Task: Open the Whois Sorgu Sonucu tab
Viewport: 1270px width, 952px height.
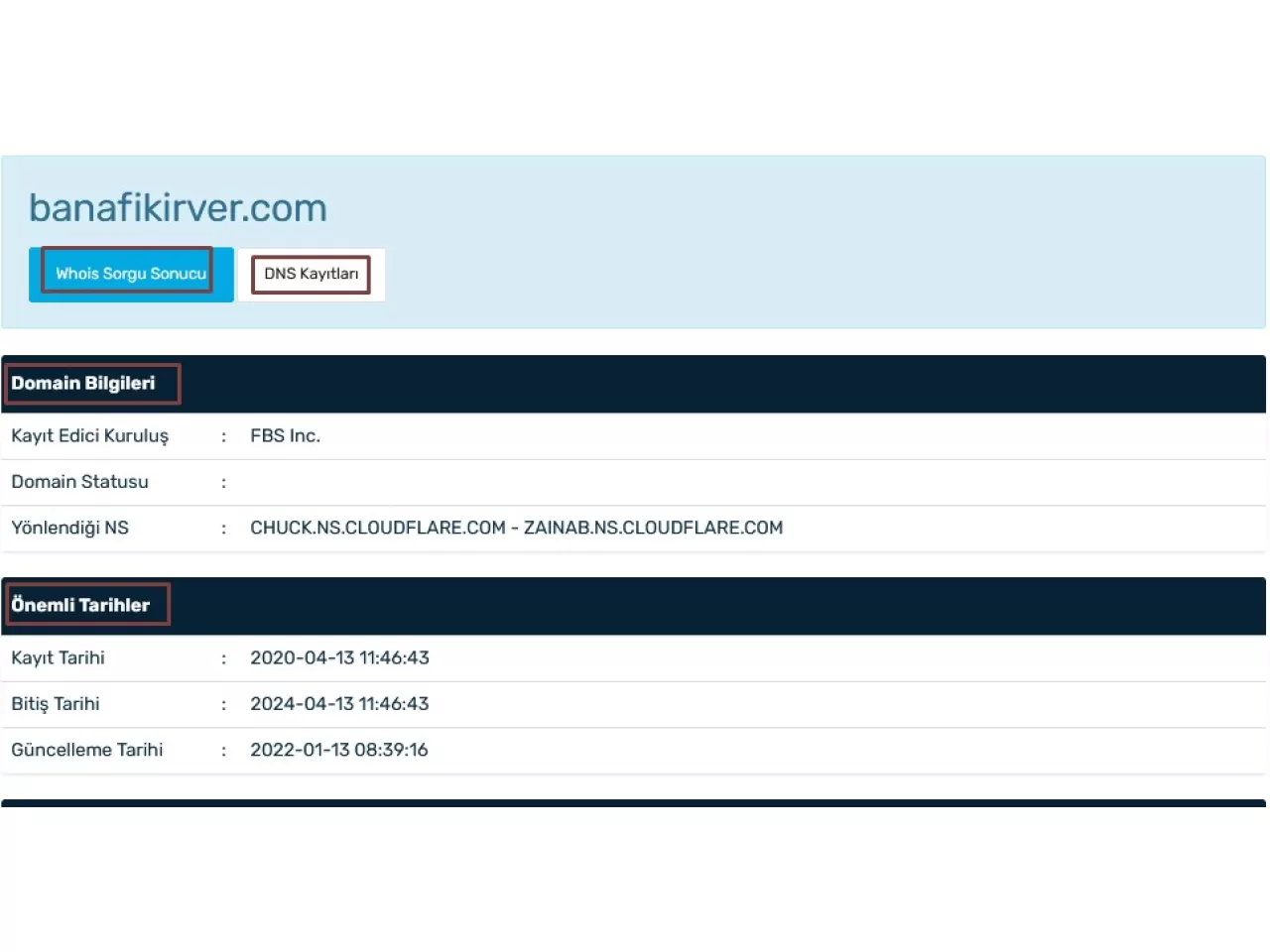Action: click(130, 274)
